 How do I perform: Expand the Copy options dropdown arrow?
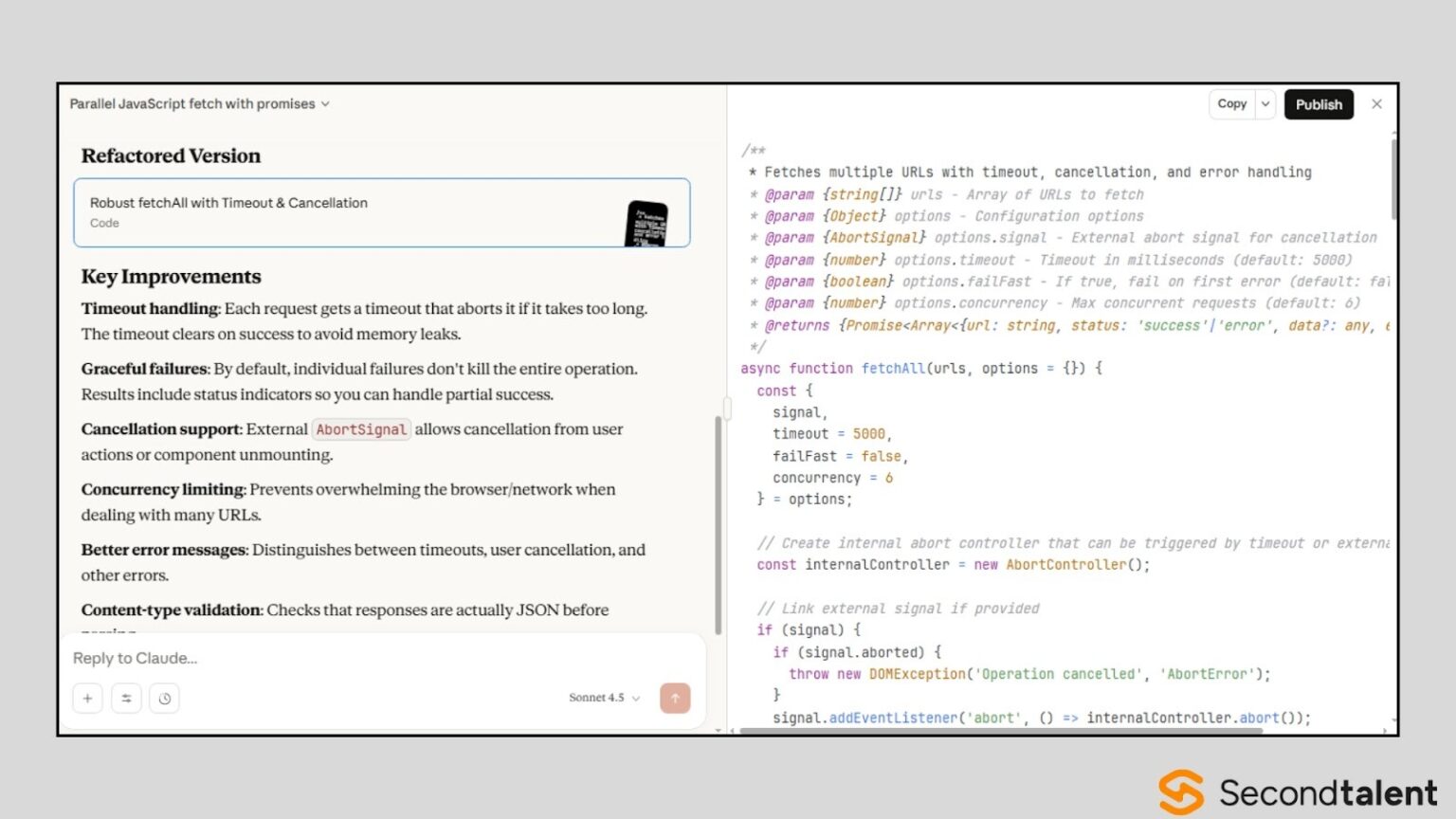(x=1265, y=104)
